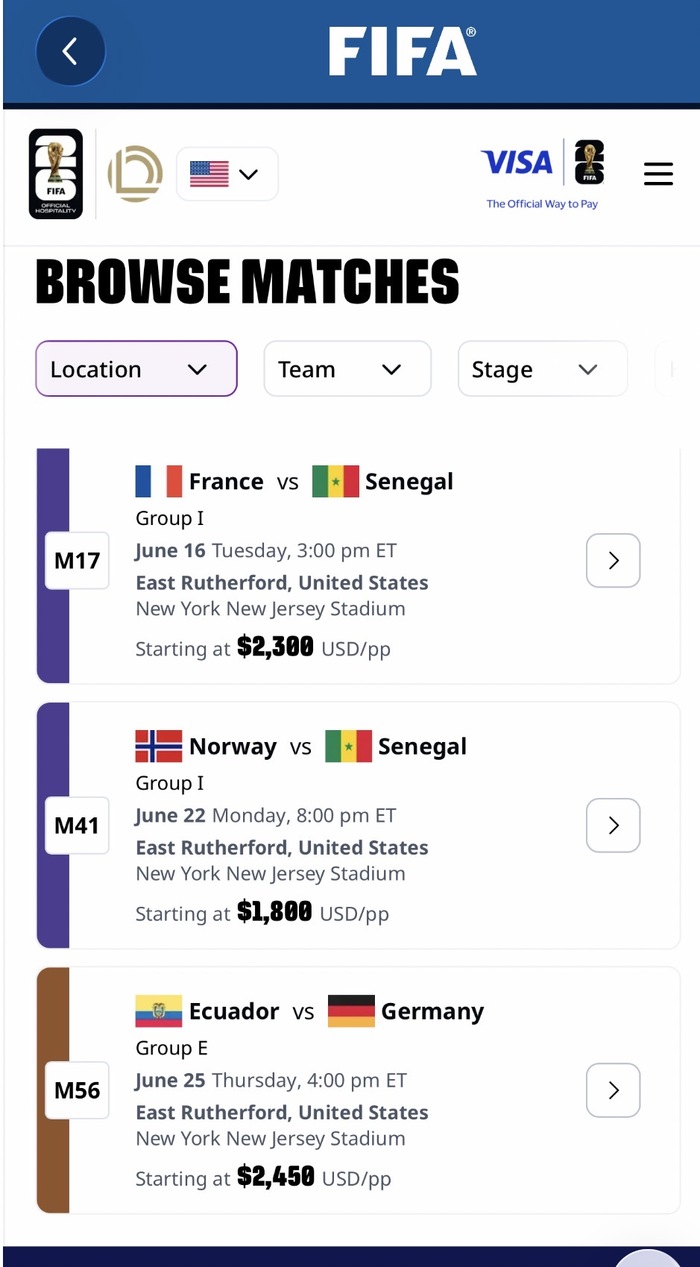The height and width of the screenshot is (1267, 700).
Task: Tap the back arrow button
Action: point(70,51)
